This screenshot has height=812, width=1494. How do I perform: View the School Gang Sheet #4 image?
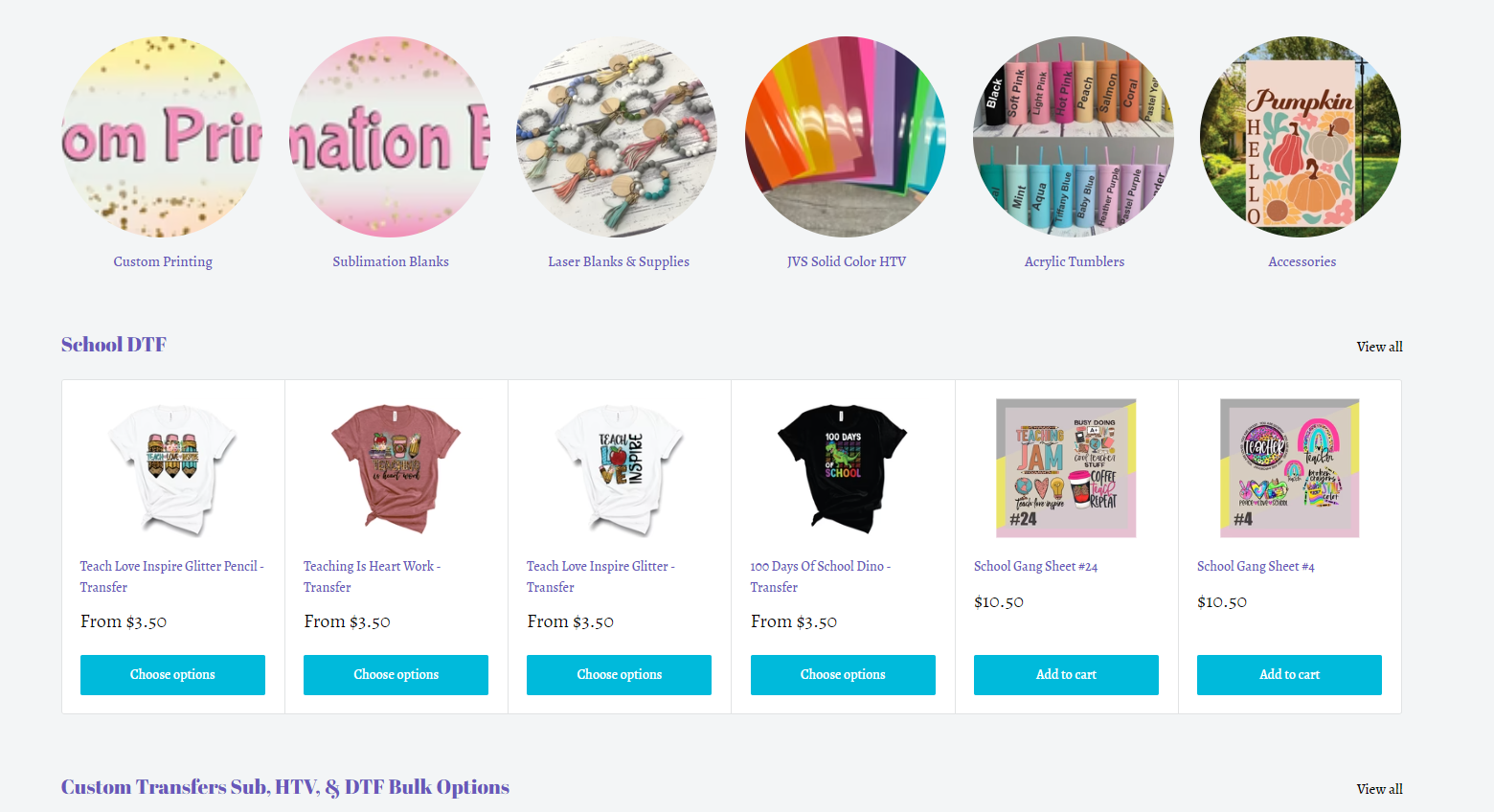[x=1289, y=468]
